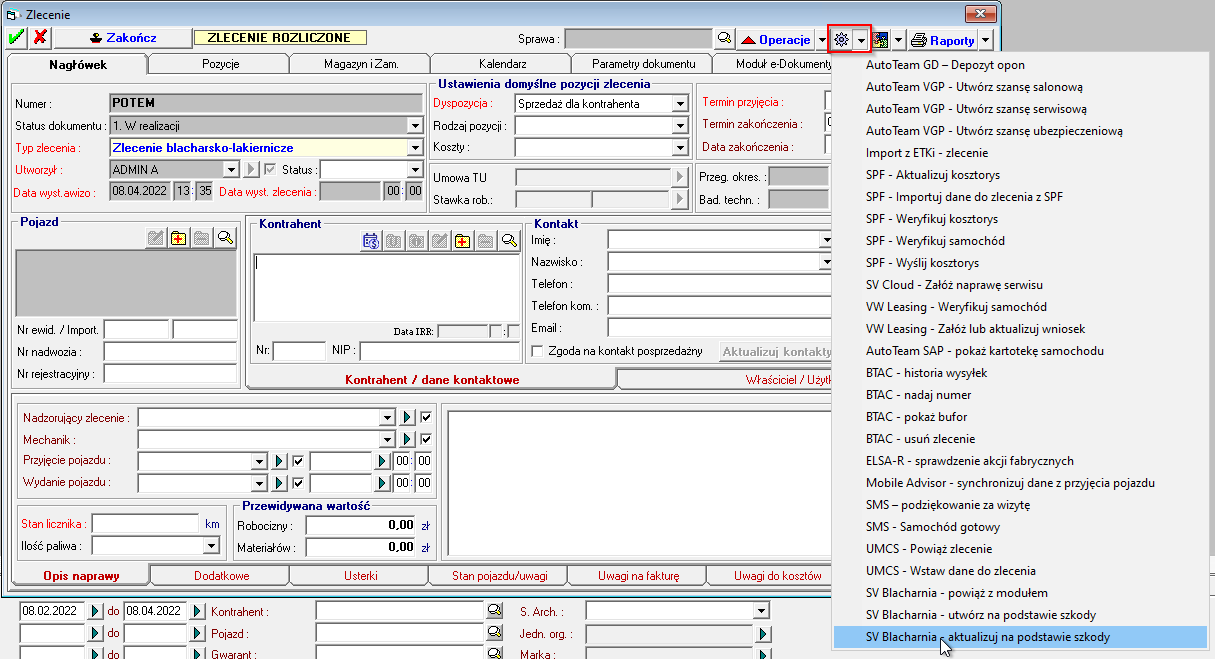Click the Operacje button
Screen dimensions: 1215x659
[x=776, y=40]
